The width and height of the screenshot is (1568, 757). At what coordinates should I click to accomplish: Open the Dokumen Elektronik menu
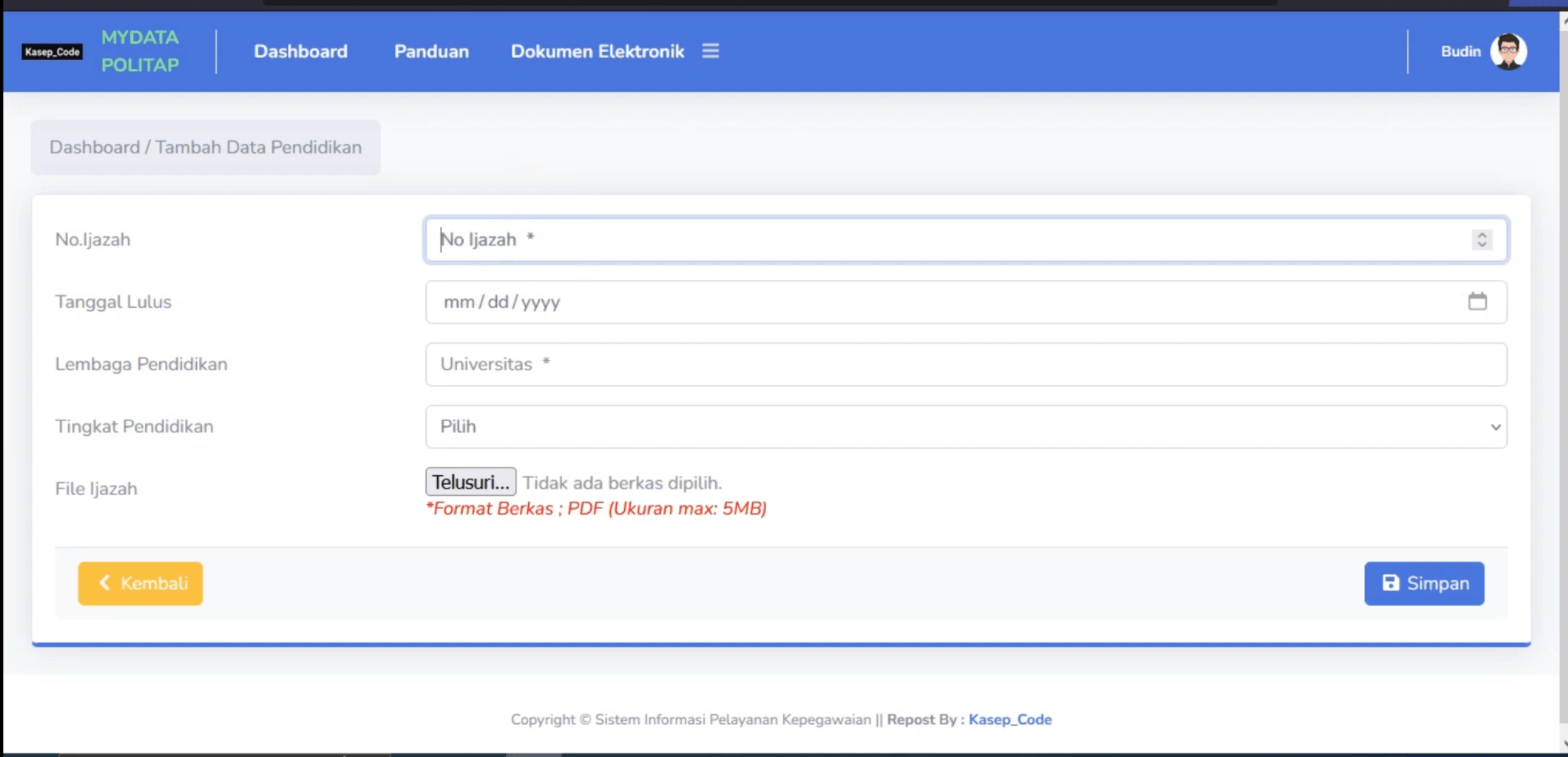(597, 52)
